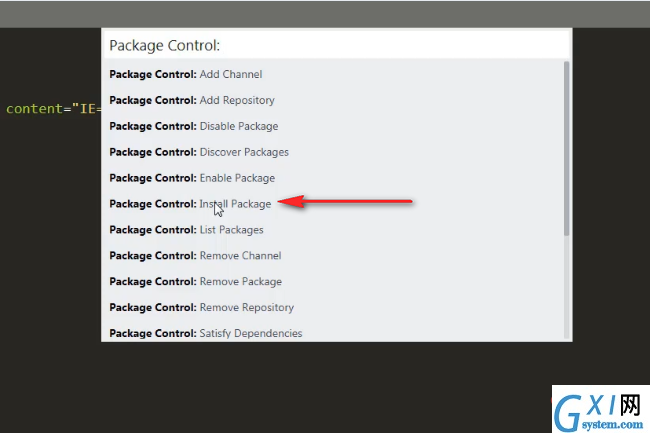Viewport: 650px width, 433px height.
Task: Choose Package Control: Enable Package
Action: (333, 178)
